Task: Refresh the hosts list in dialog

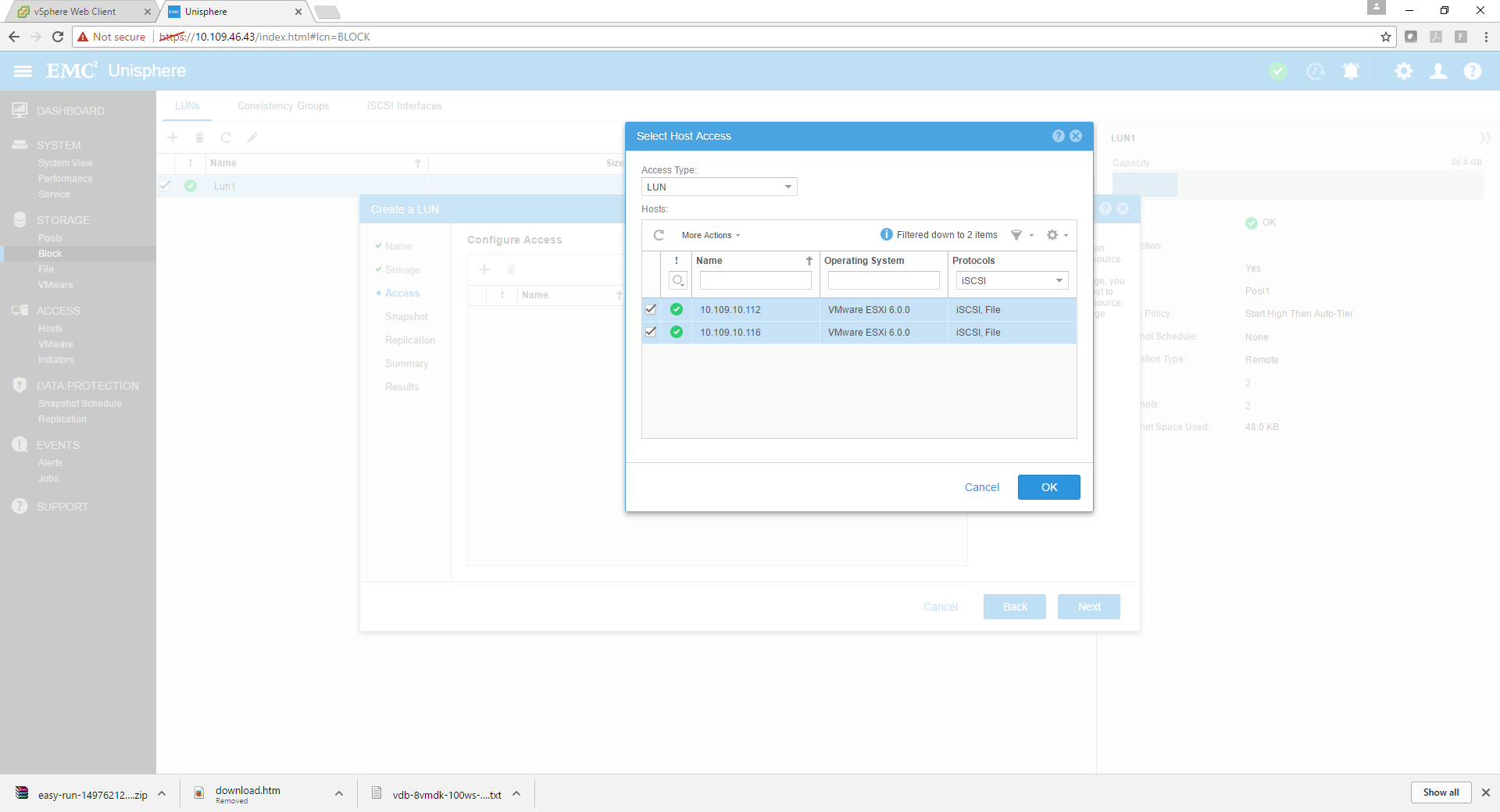Action: (x=659, y=235)
